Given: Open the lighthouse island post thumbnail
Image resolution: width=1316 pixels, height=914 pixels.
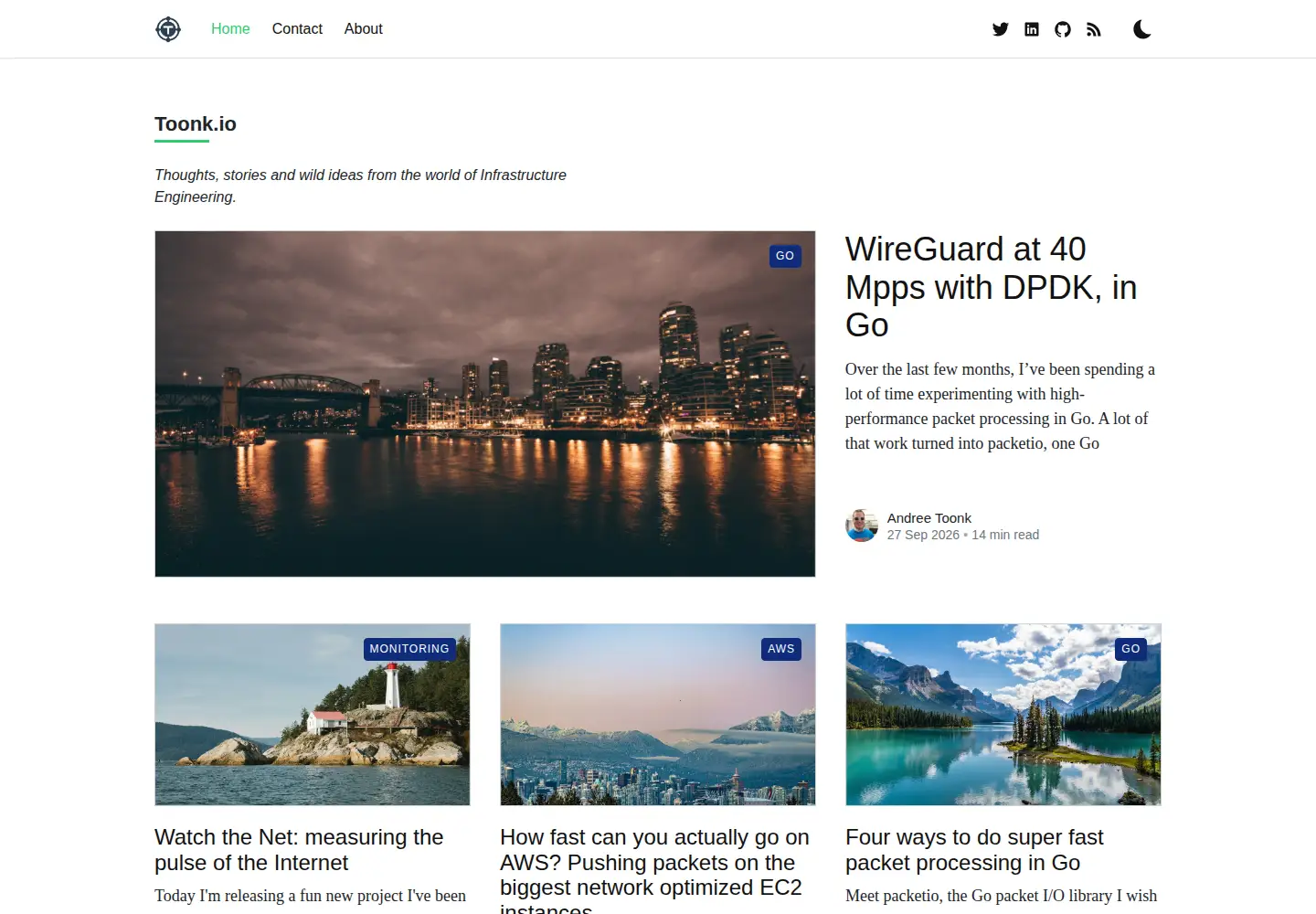Looking at the screenshot, I should [313, 715].
